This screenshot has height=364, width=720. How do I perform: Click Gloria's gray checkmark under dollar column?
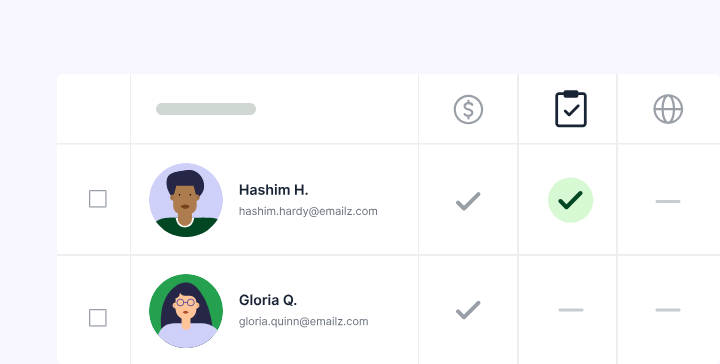coord(468,310)
